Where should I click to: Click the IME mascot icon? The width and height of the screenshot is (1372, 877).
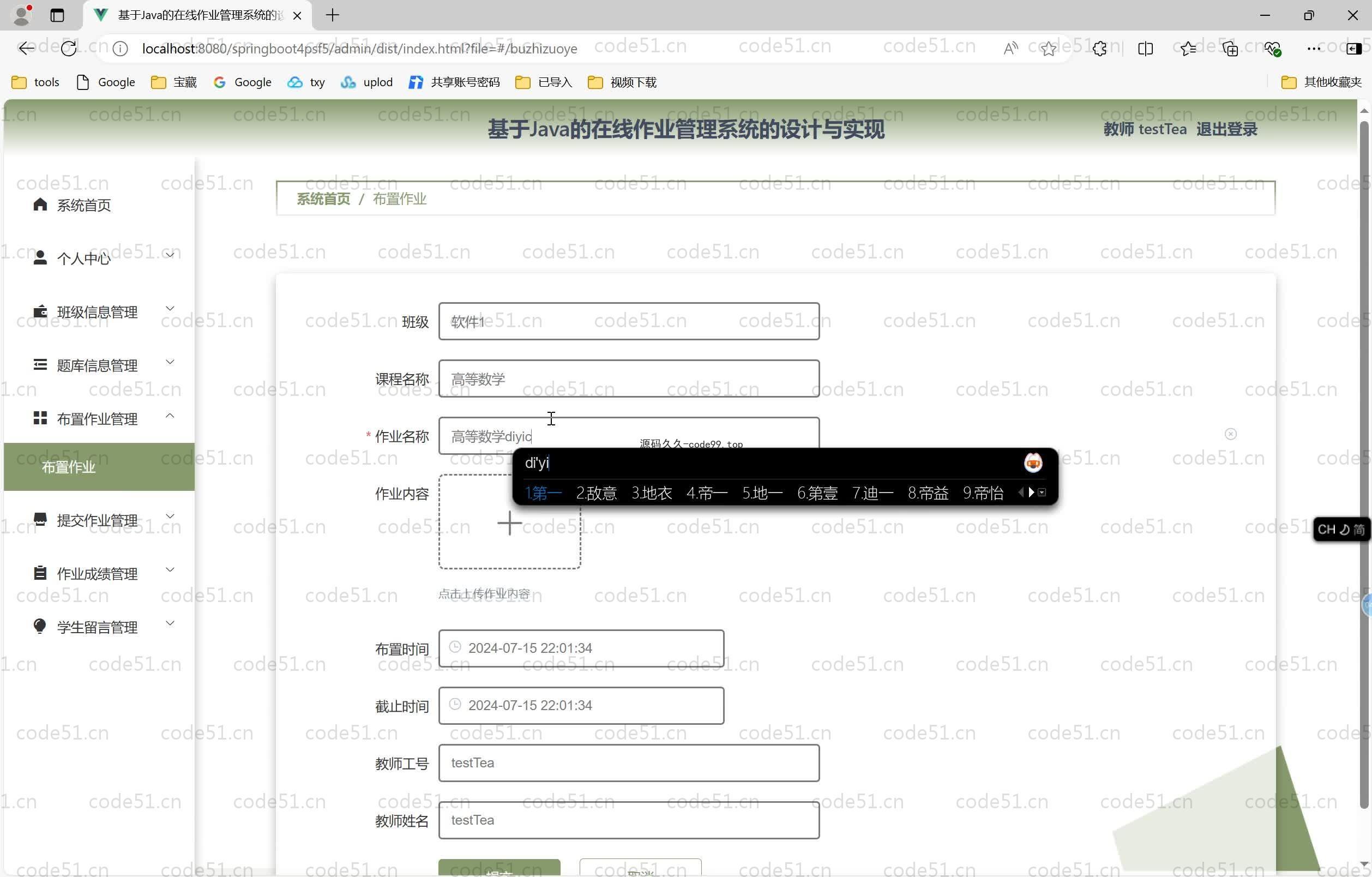[1033, 462]
